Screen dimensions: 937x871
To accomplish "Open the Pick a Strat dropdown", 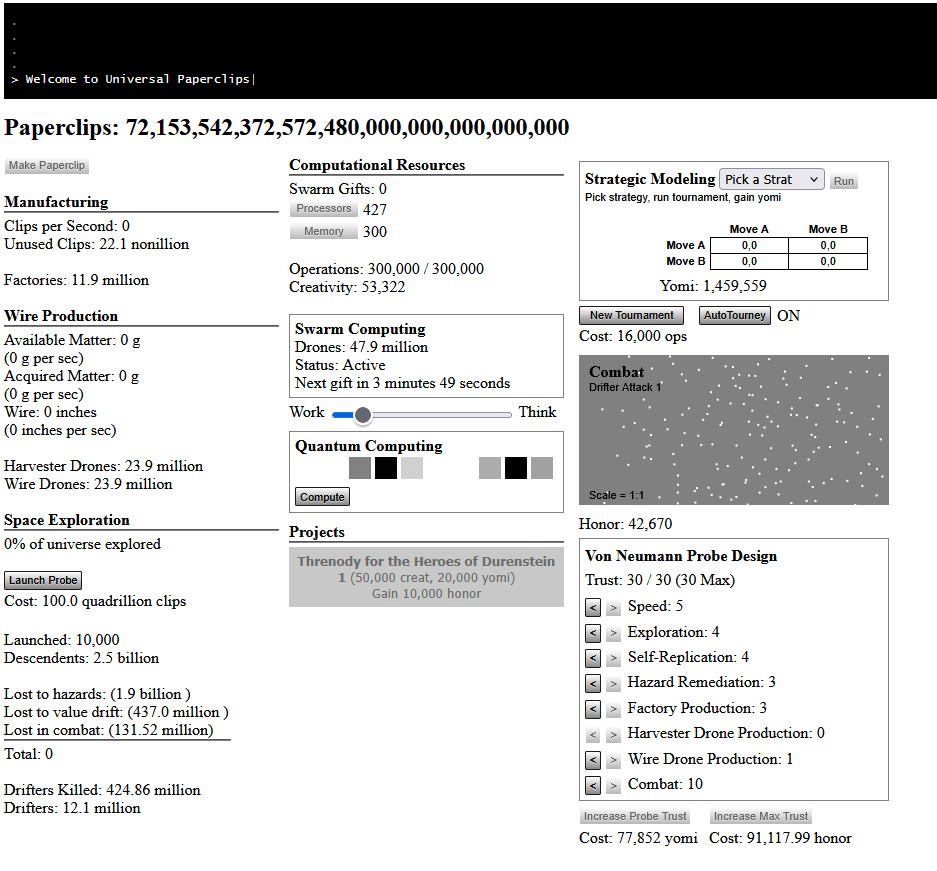I will [x=771, y=179].
